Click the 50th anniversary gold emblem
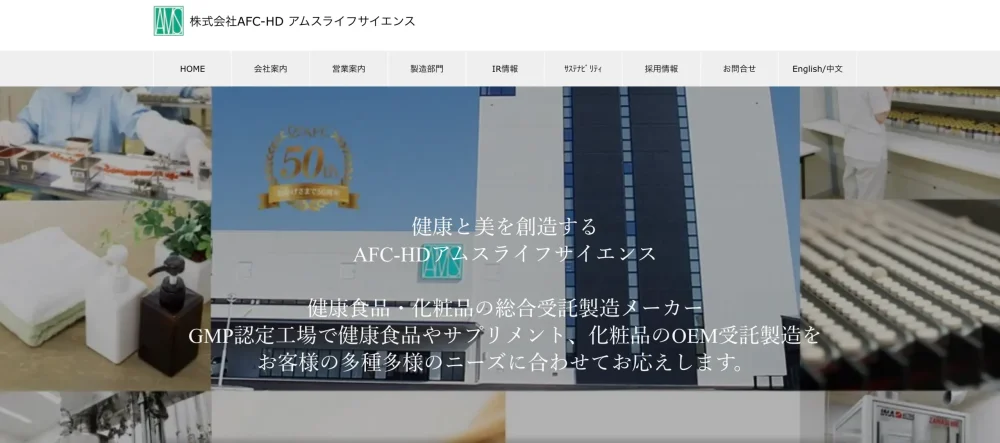The height and width of the screenshot is (443, 1000). (309, 167)
